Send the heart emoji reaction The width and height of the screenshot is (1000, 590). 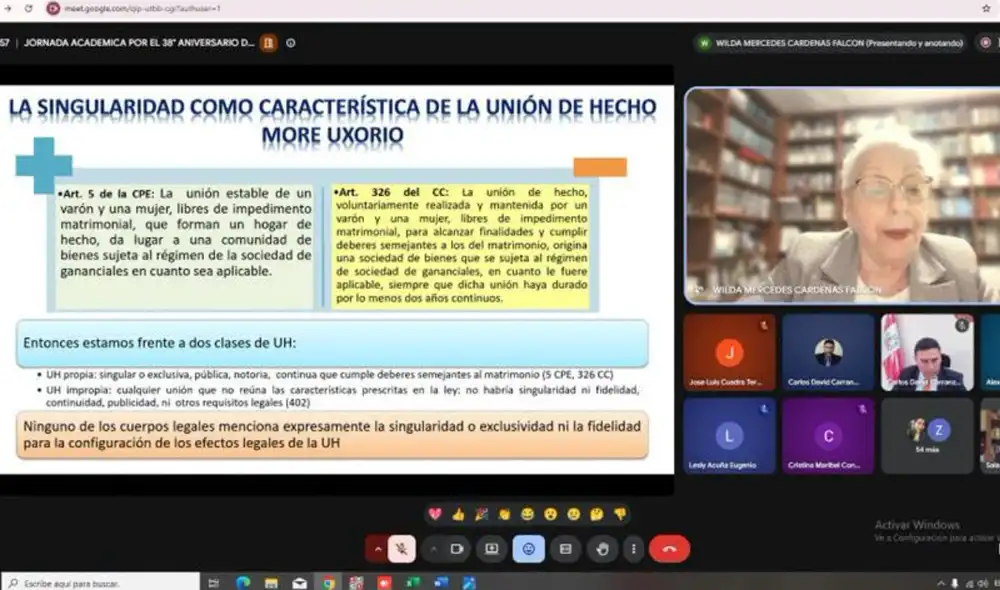[x=435, y=514]
